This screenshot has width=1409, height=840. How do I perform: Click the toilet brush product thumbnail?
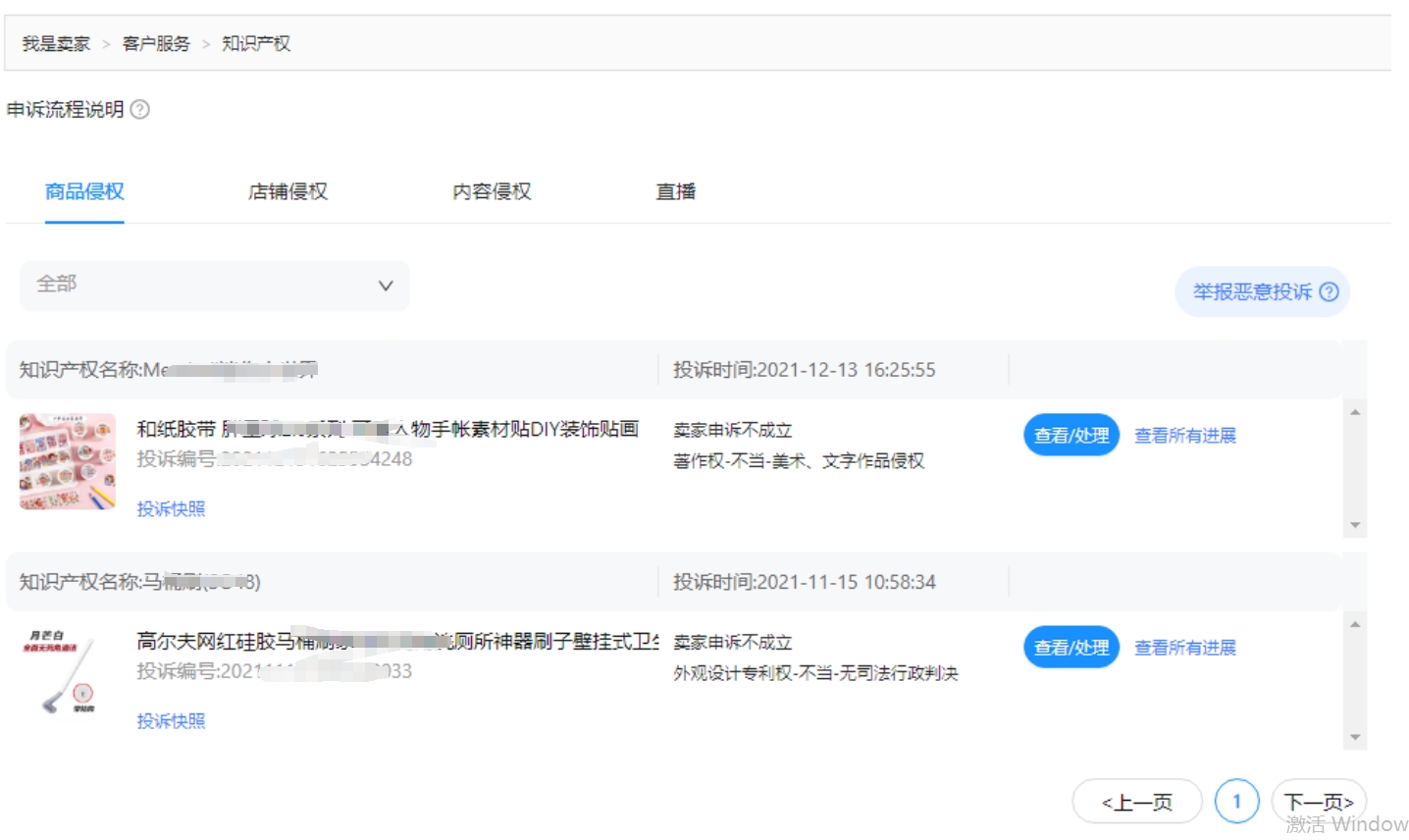click(68, 673)
